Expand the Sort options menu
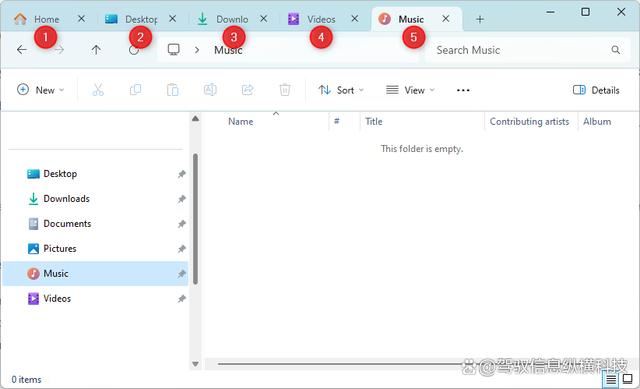 tap(341, 90)
